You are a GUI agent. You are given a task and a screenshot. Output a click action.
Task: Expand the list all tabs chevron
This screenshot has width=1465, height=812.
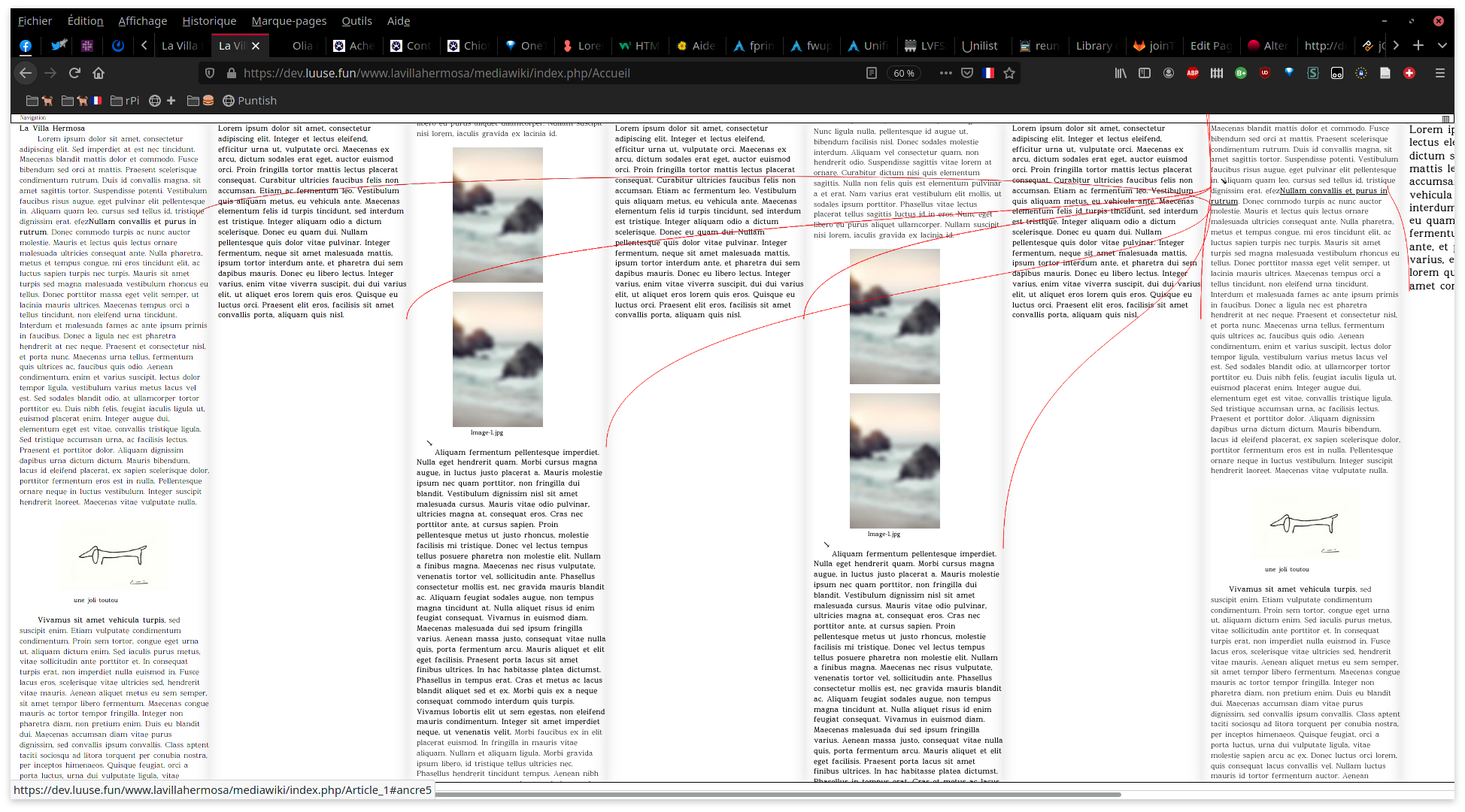[x=1442, y=45]
